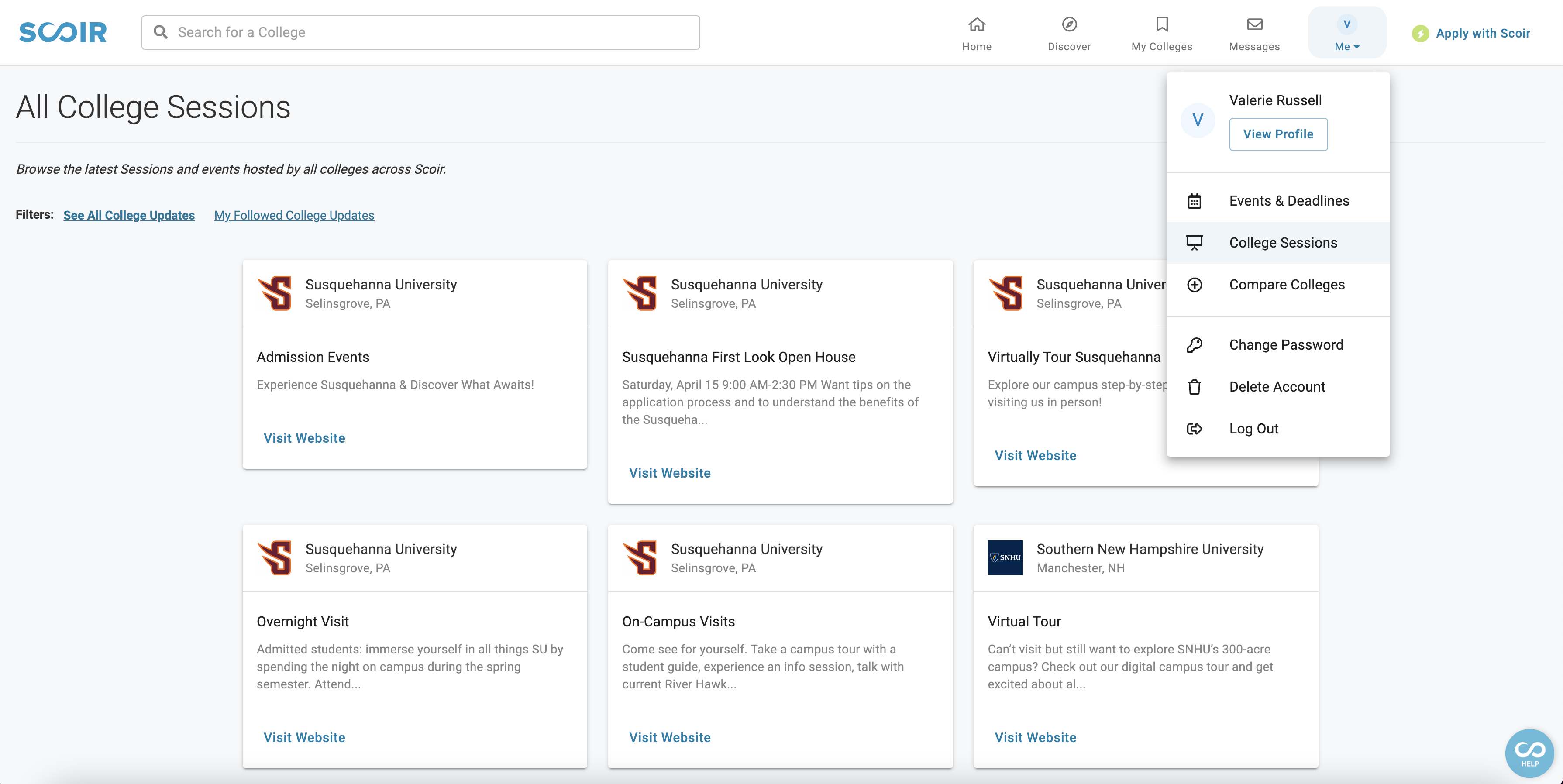Select Delete Account menu item

pos(1278,386)
